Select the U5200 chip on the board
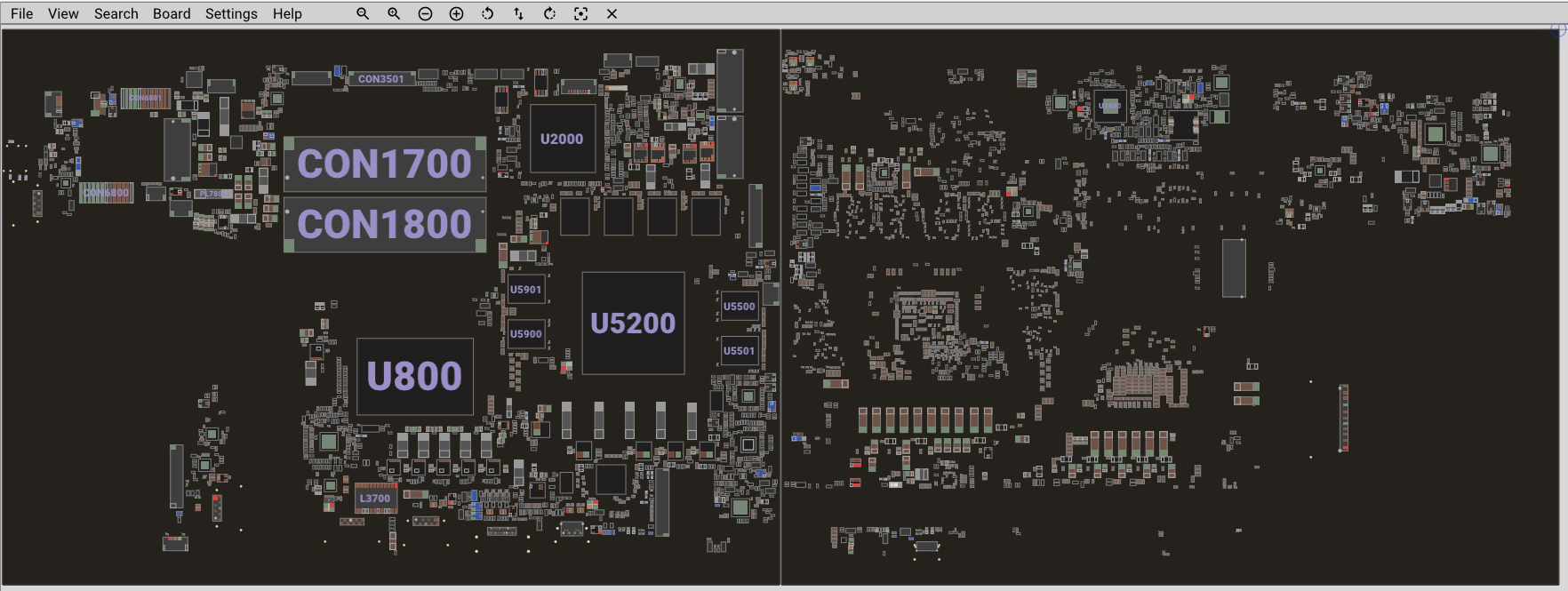This screenshot has width=1568, height=591. pos(633,323)
